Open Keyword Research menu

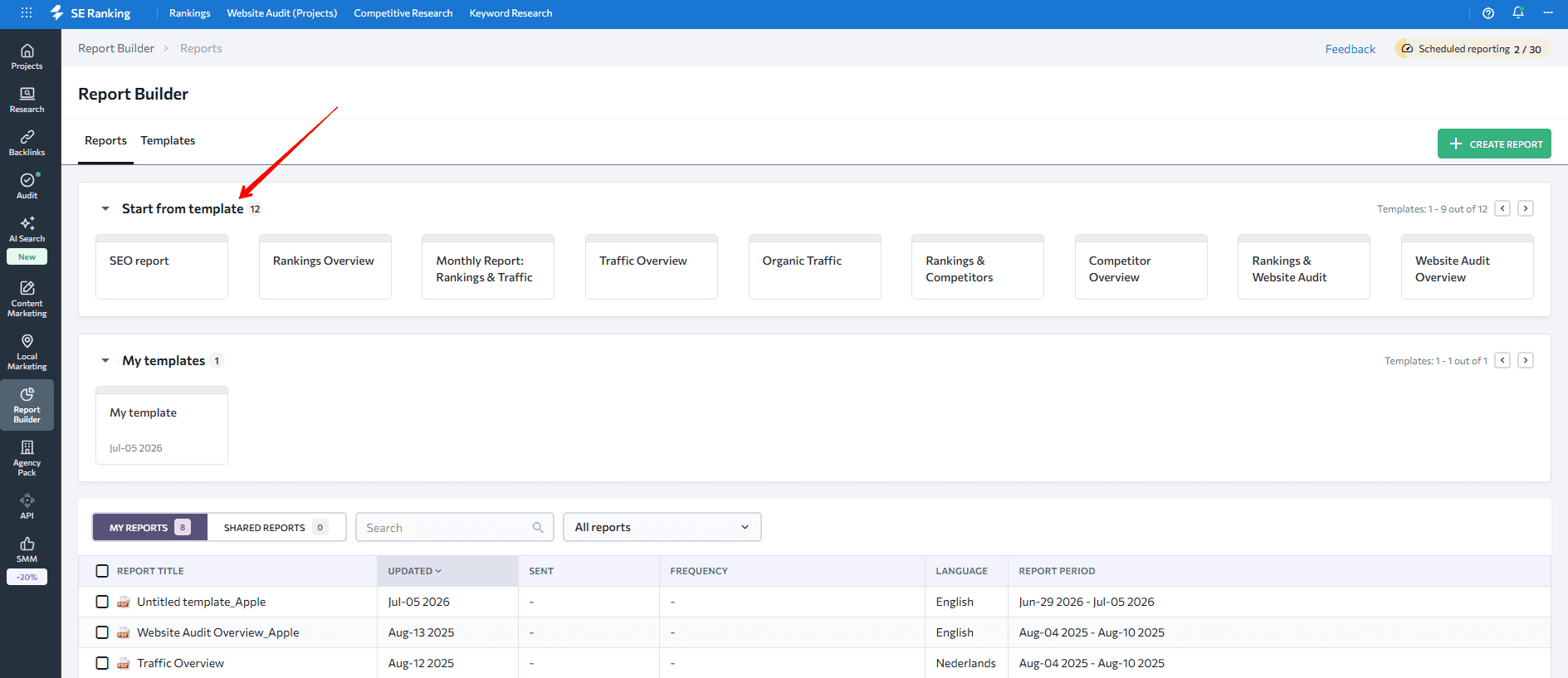coord(510,13)
